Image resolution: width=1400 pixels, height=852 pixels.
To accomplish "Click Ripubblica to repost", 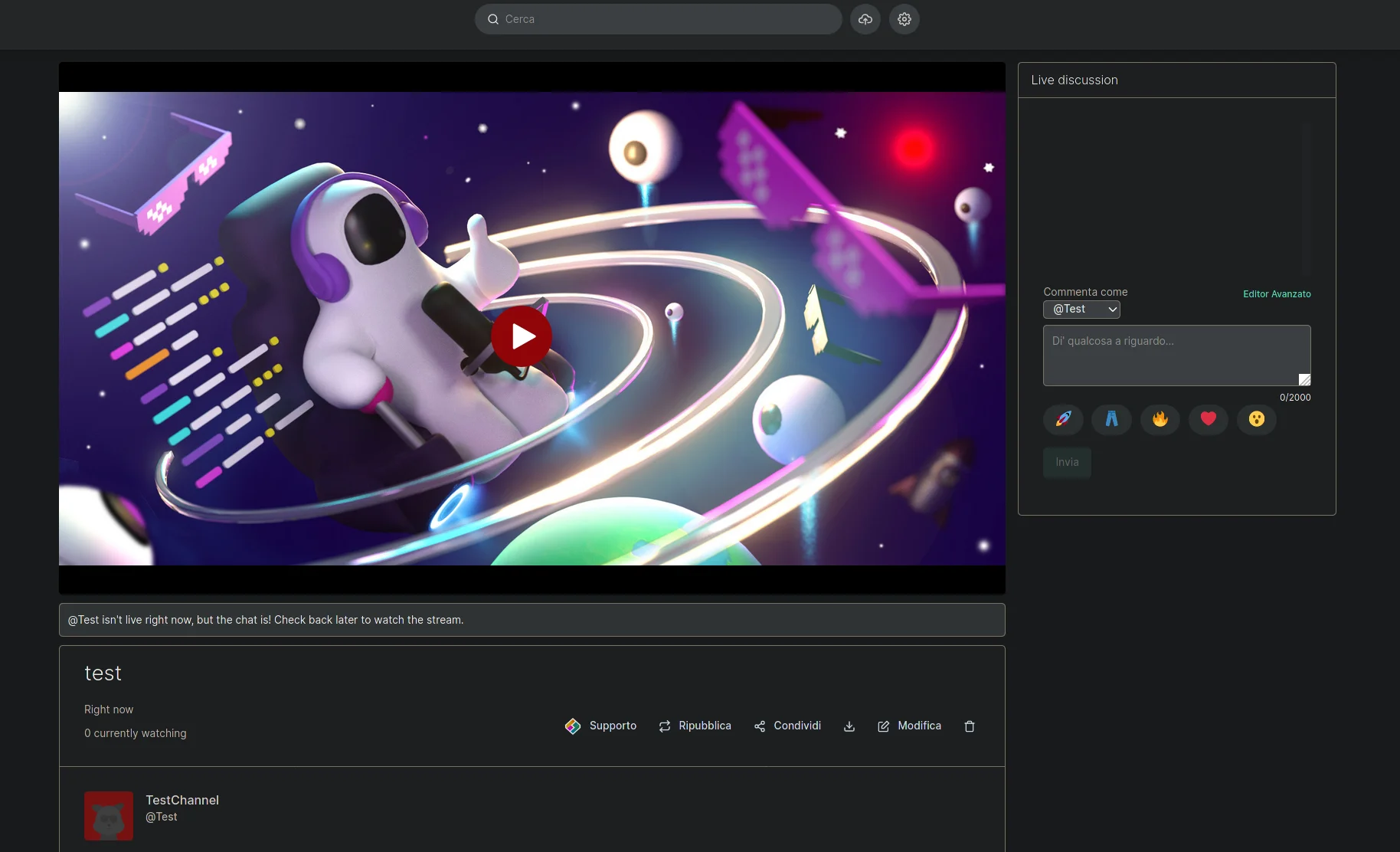I will point(695,726).
